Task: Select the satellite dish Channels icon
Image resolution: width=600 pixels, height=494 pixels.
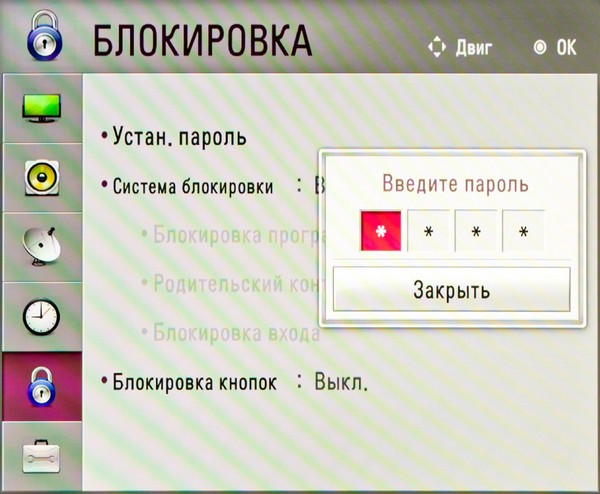Action: 40,247
